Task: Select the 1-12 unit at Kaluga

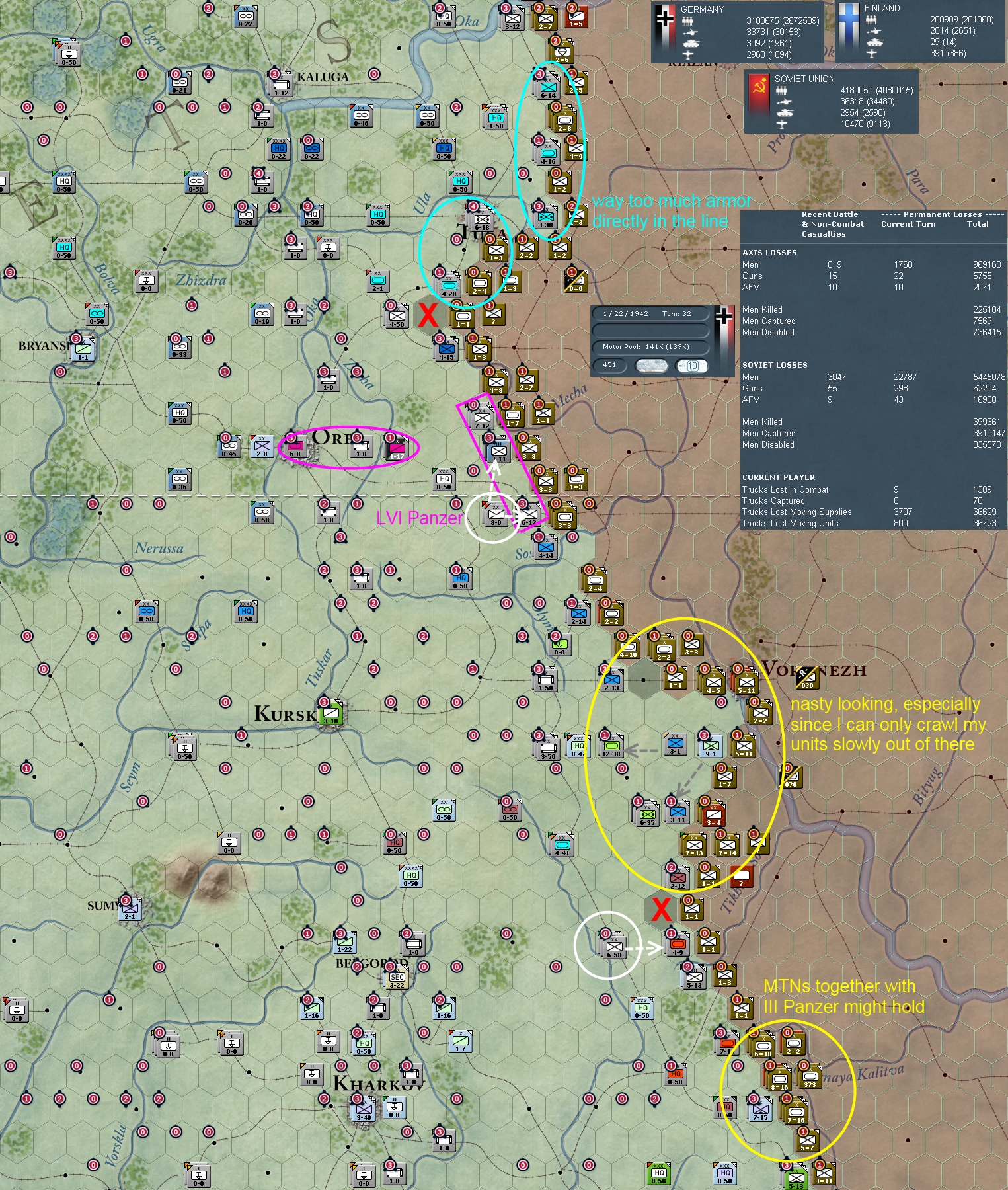Action: (282, 84)
